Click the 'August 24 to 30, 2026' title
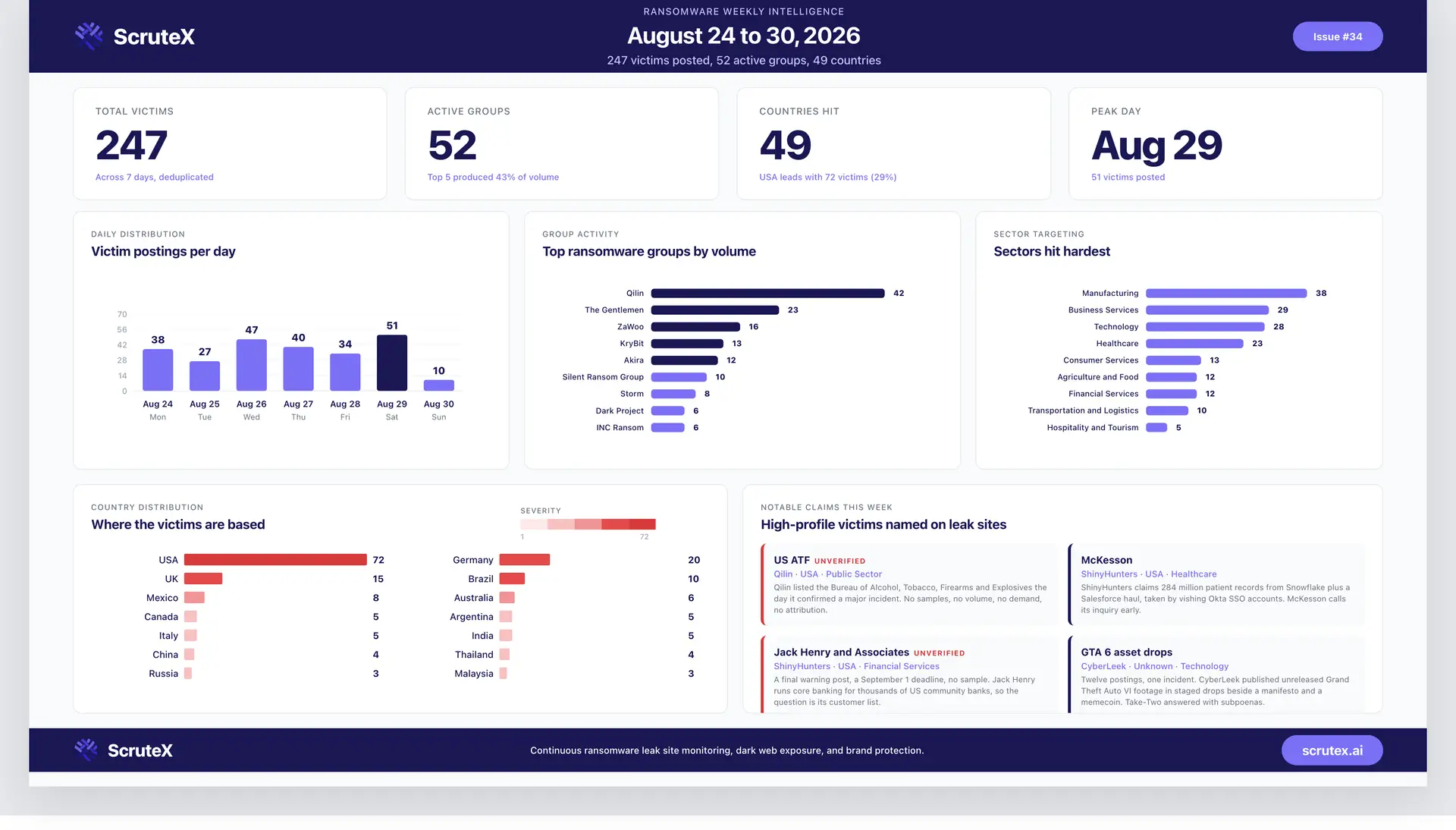 click(743, 36)
